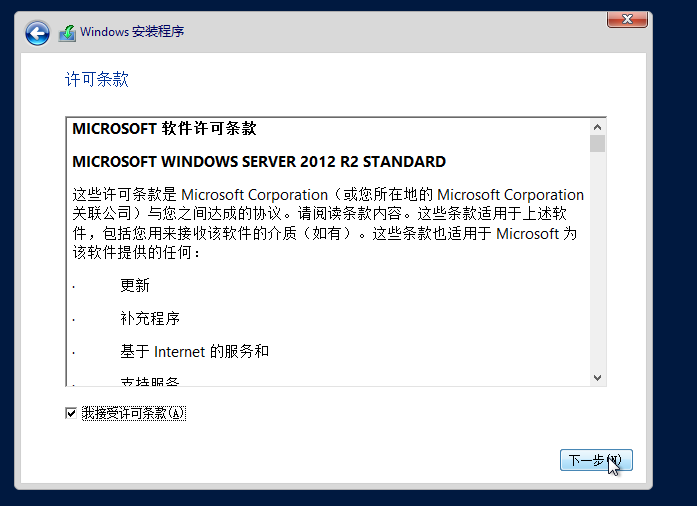Image resolution: width=697 pixels, height=506 pixels.
Task: Close the Windows 安装程序 window
Action: pyautogui.click(x=627, y=19)
